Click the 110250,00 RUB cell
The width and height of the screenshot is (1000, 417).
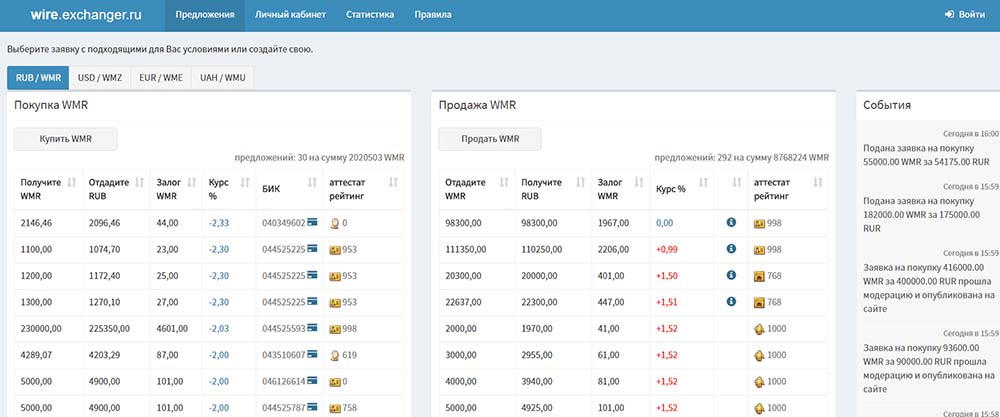coord(542,249)
